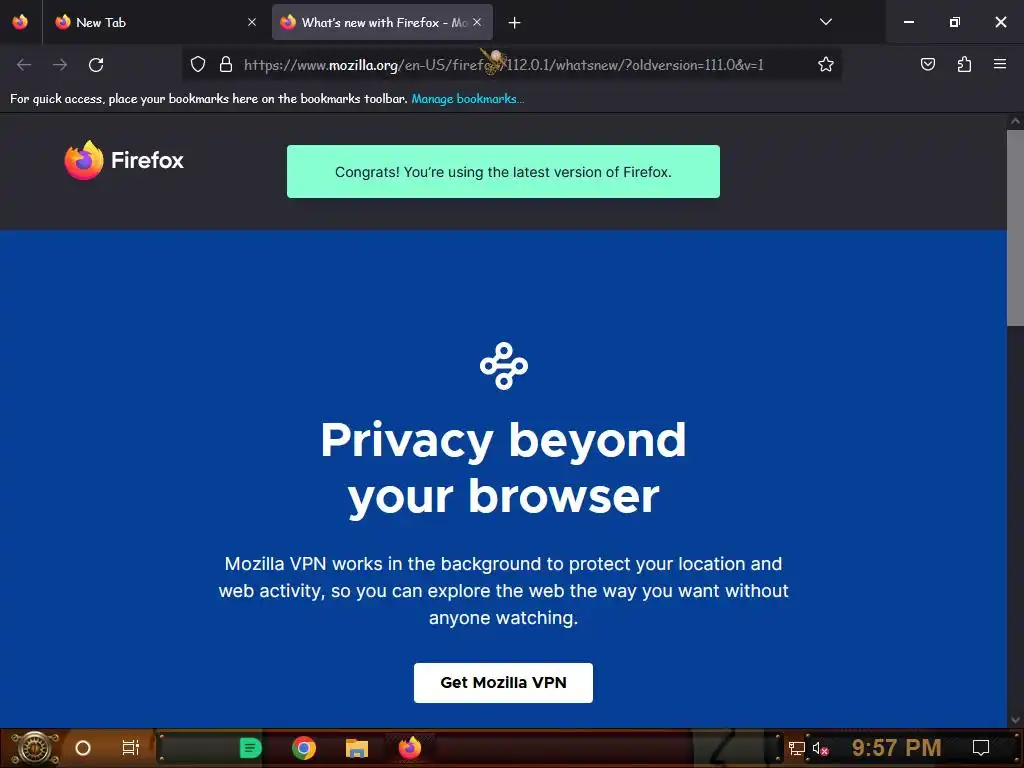Image resolution: width=1024 pixels, height=768 pixels.
Task: Open the Manage bookmarks link
Action: tap(468, 99)
